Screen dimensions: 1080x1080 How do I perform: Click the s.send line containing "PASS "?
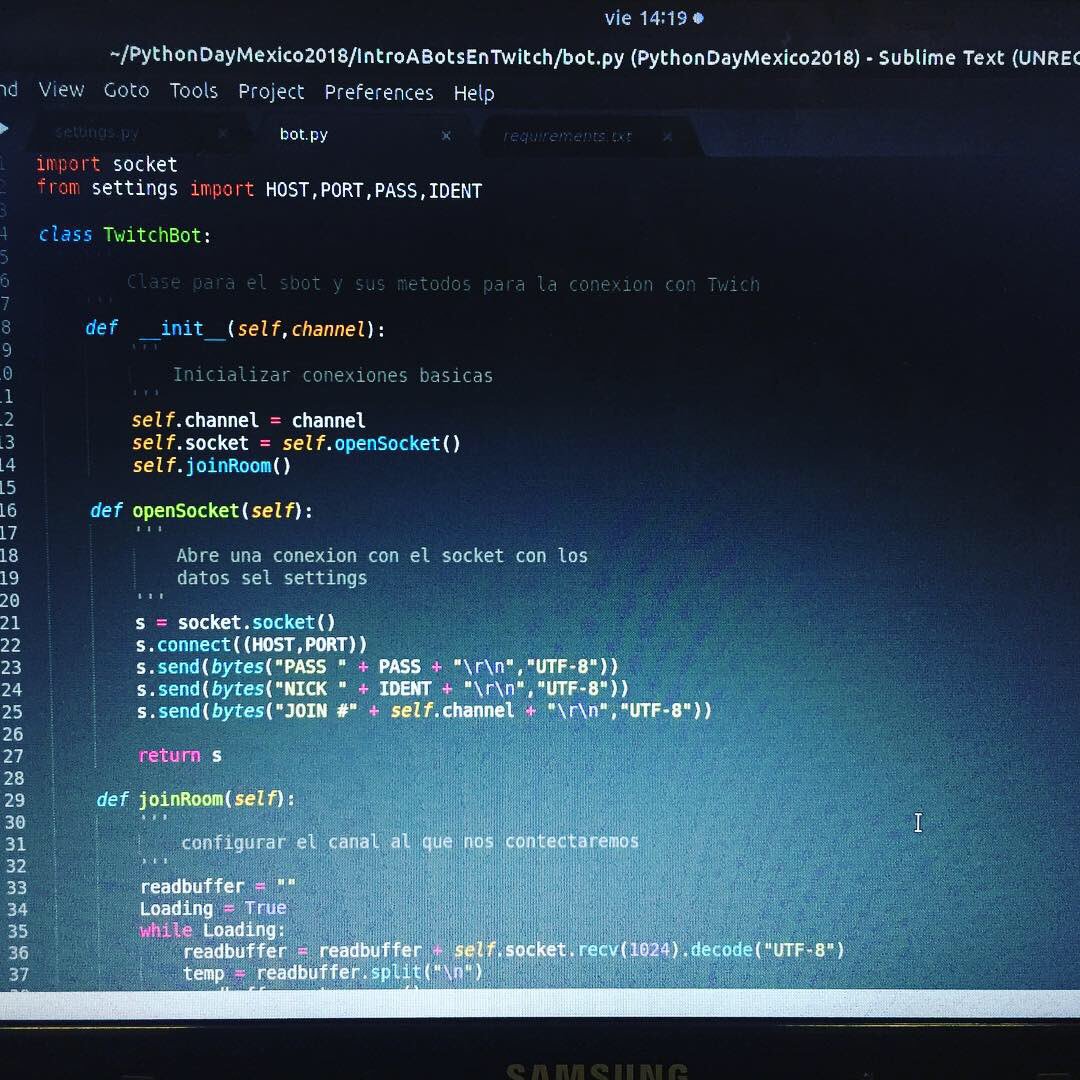pos(377,667)
